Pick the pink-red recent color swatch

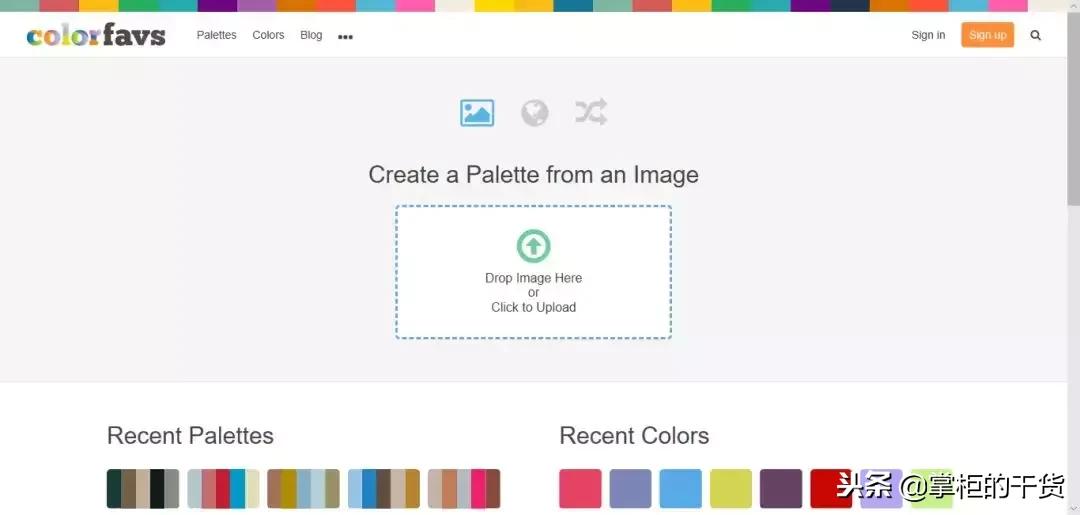click(580, 489)
